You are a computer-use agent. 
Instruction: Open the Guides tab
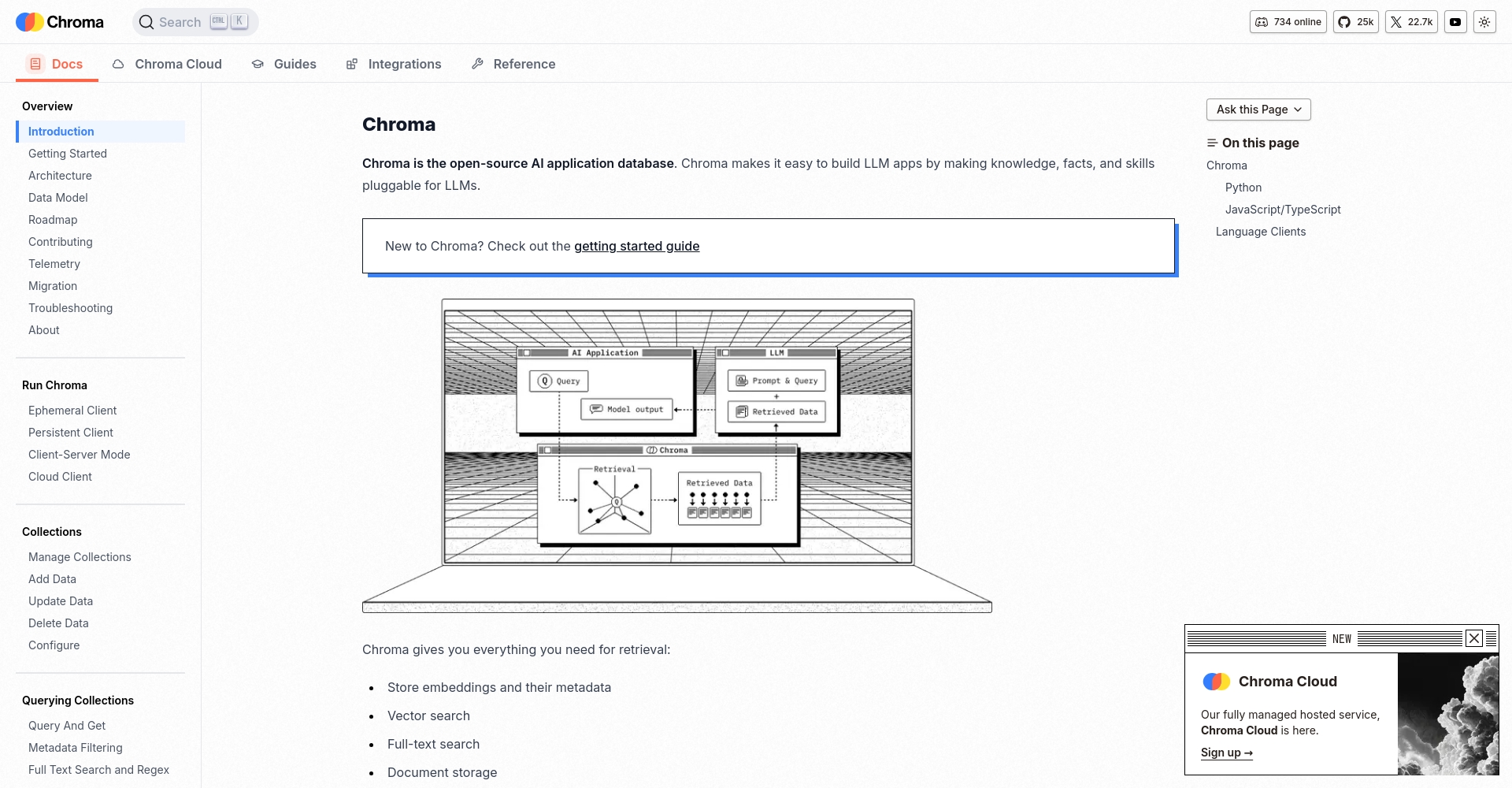(x=283, y=64)
